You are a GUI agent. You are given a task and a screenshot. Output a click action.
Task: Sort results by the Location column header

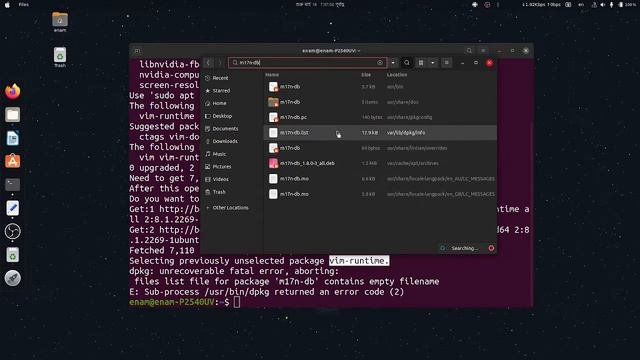click(x=397, y=75)
